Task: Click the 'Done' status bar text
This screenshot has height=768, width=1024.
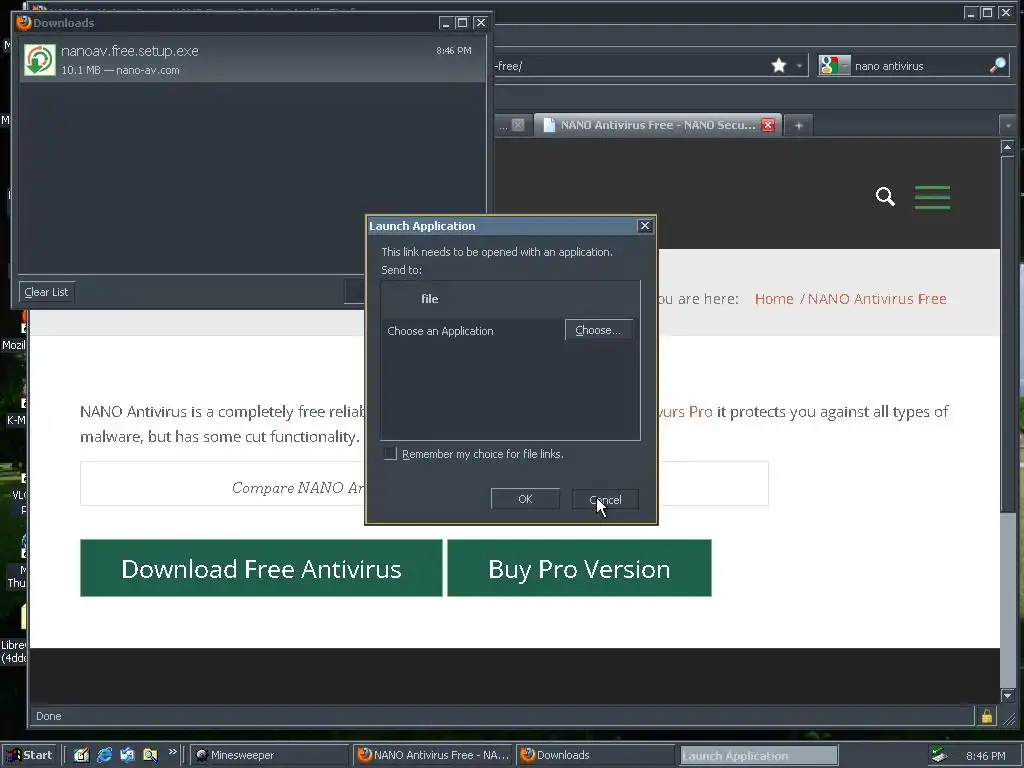Action: tap(48, 716)
